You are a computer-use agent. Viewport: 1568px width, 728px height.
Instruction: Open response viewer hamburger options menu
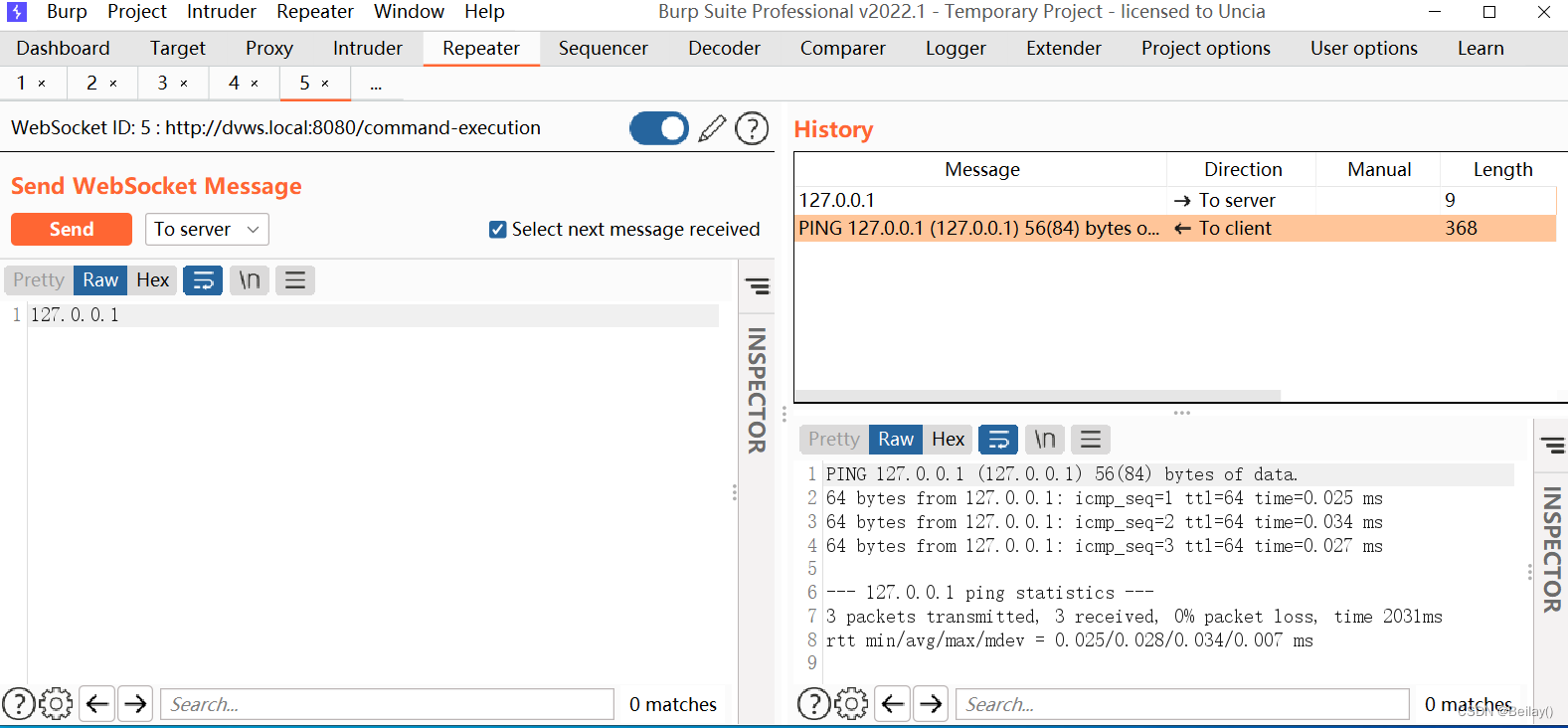pos(1091,440)
